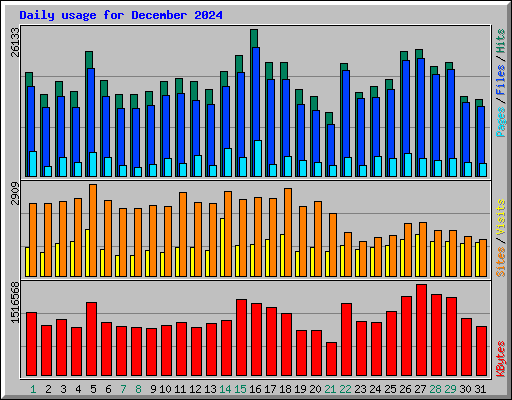The height and width of the screenshot is (400, 512).
Task: Click the tallest orange Visits bar for day 5
Action: pyautogui.click(x=93, y=230)
